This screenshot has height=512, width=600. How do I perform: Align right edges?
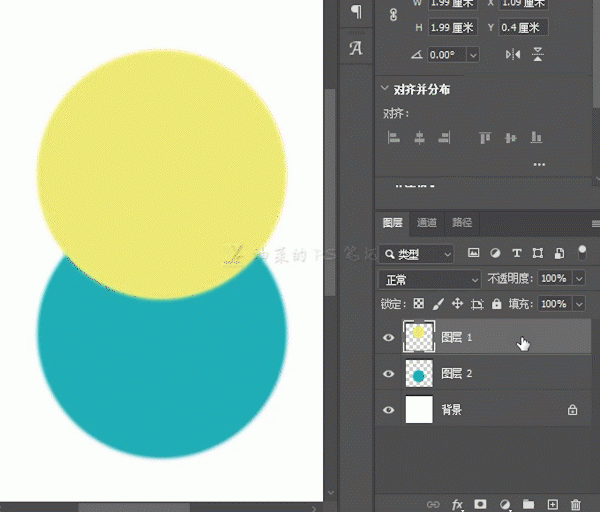click(444, 137)
